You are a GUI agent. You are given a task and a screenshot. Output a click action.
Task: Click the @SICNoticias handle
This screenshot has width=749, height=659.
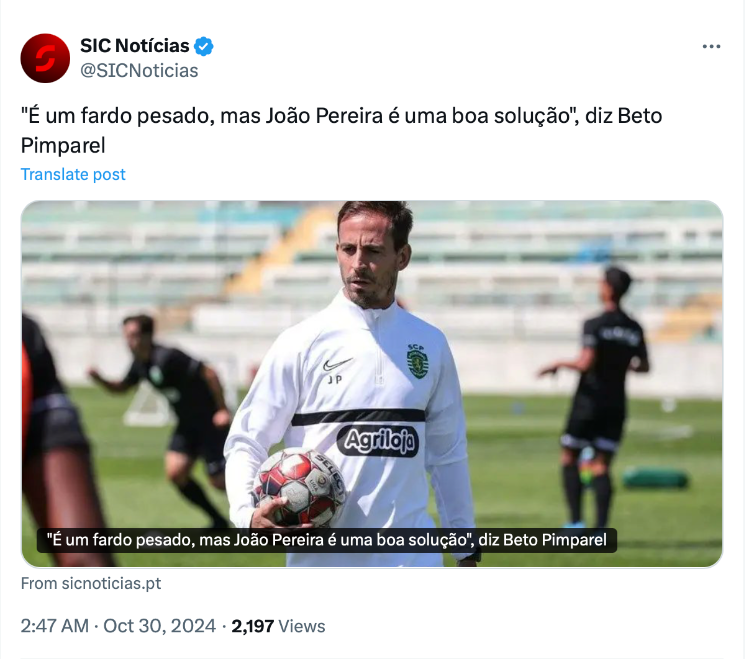click(139, 71)
